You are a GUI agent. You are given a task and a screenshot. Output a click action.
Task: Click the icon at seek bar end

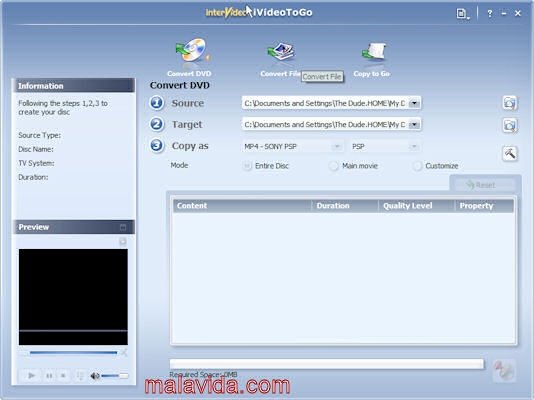click(124, 353)
